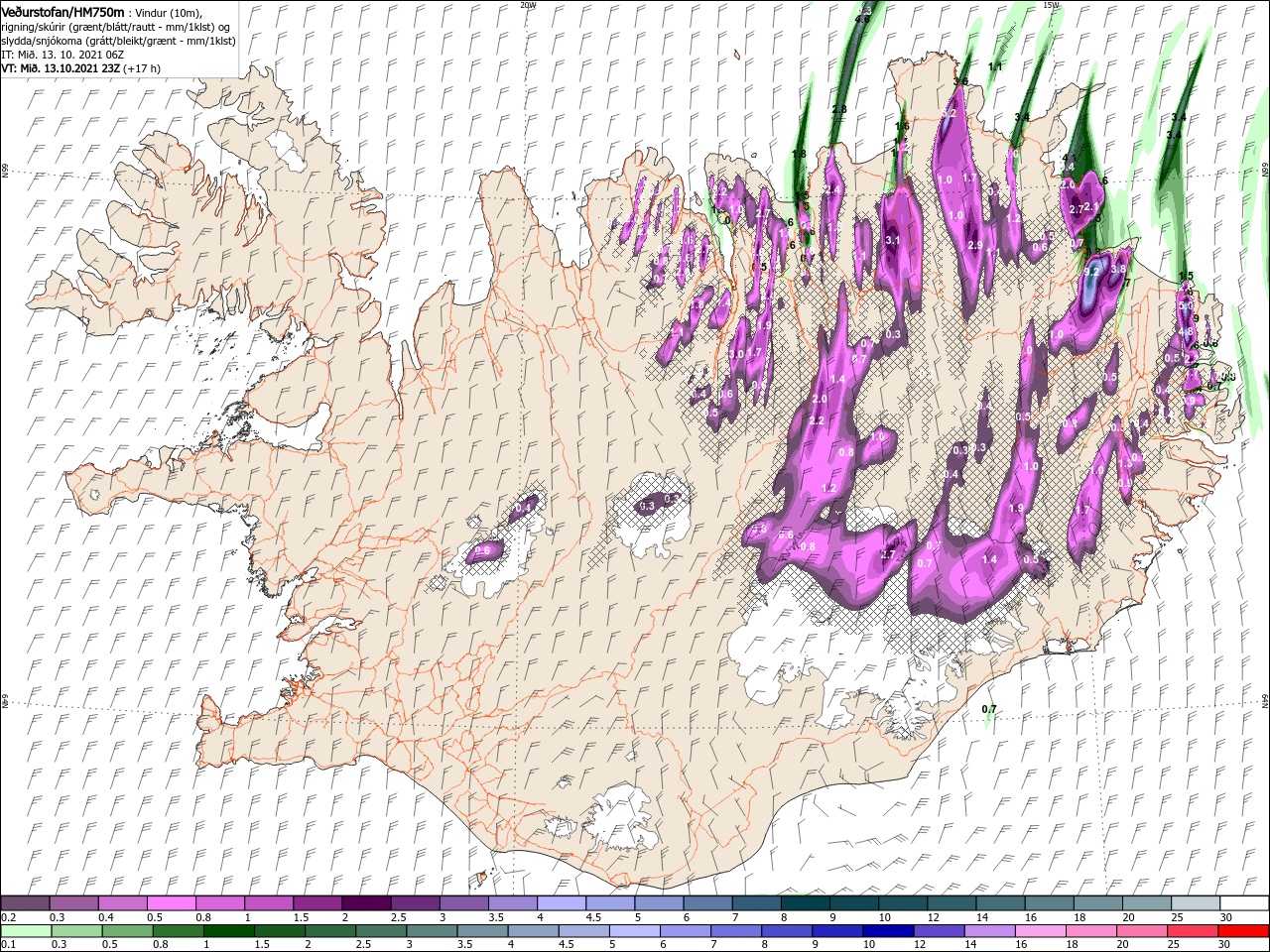
Task: Pick the pale green 0.1 swatch in lower legend
Action: [25, 930]
